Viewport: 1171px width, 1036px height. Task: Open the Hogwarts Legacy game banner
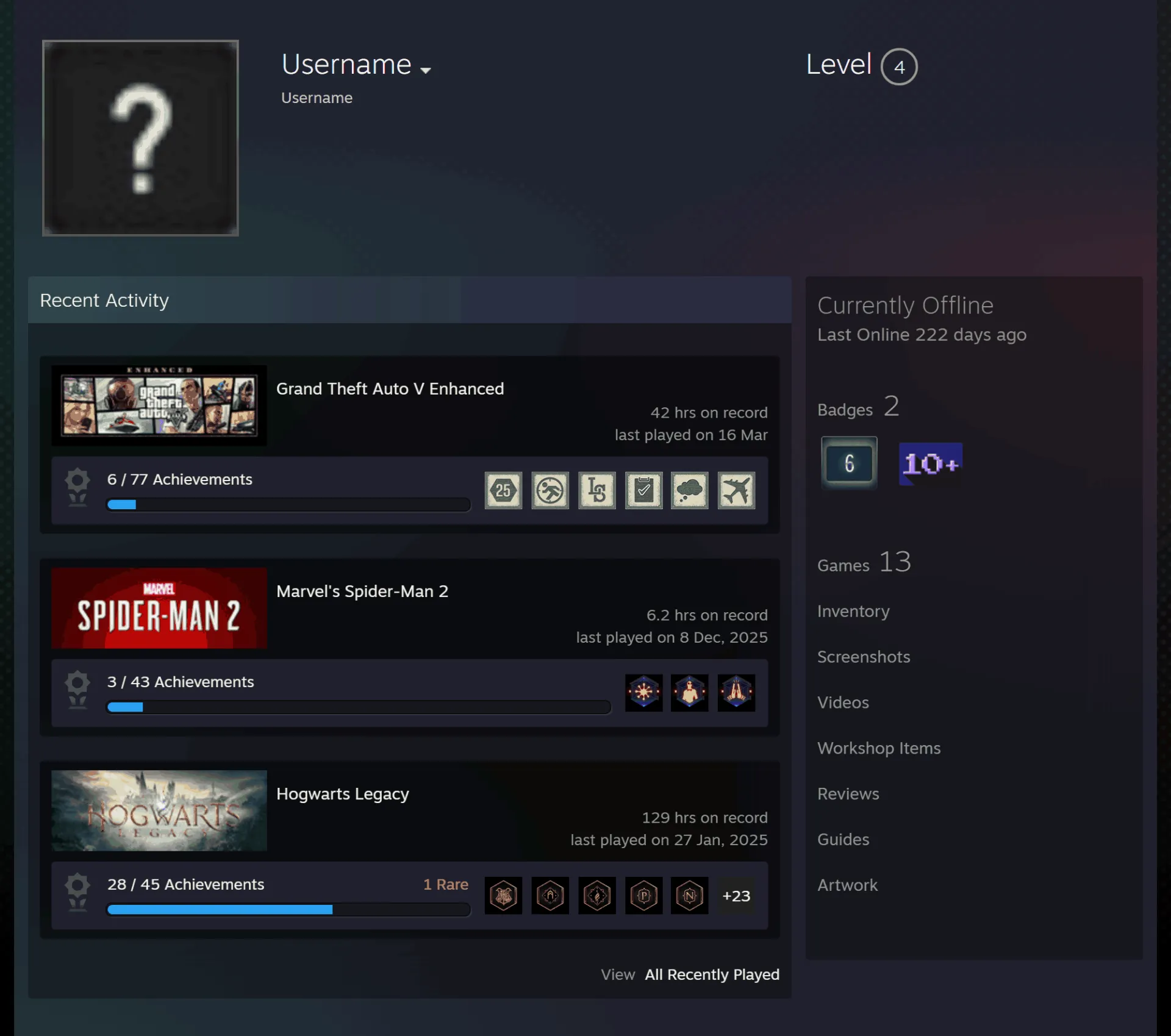pos(159,810)
